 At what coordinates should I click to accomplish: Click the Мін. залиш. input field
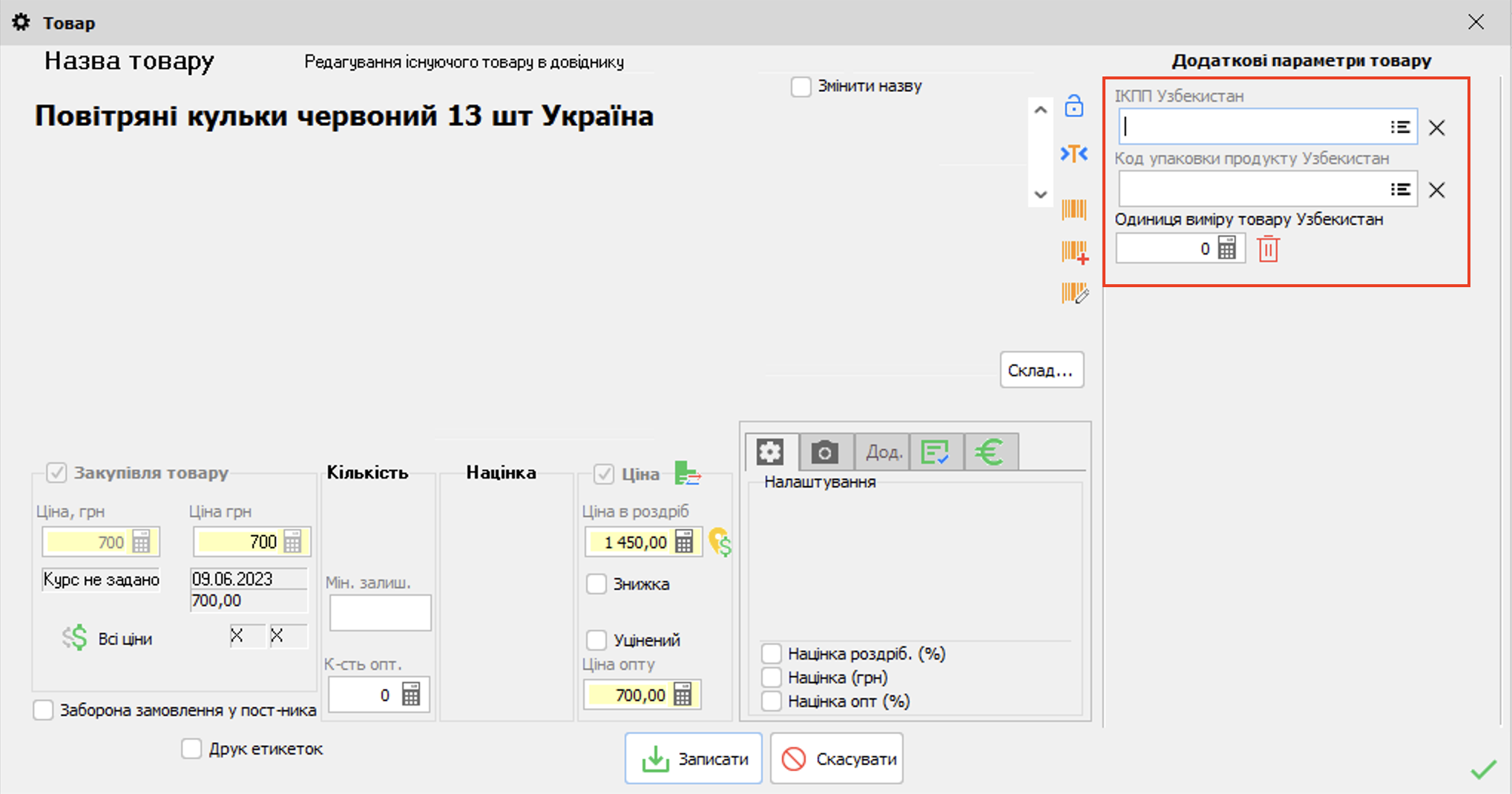(380, 613)
